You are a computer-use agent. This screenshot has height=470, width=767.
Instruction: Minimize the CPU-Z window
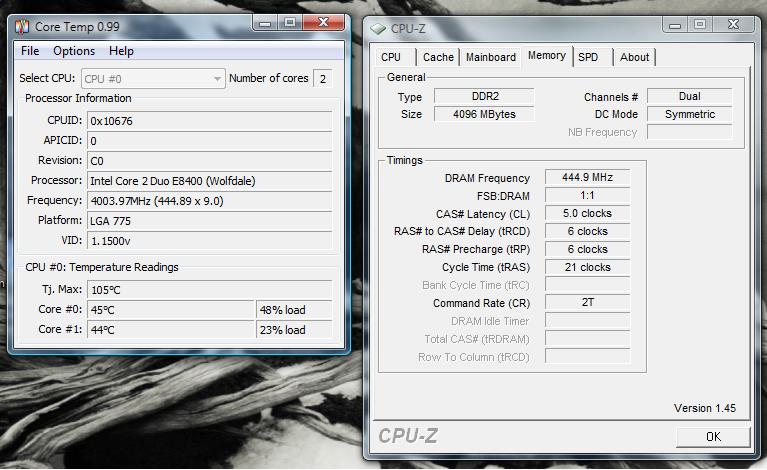coord(675,24)
